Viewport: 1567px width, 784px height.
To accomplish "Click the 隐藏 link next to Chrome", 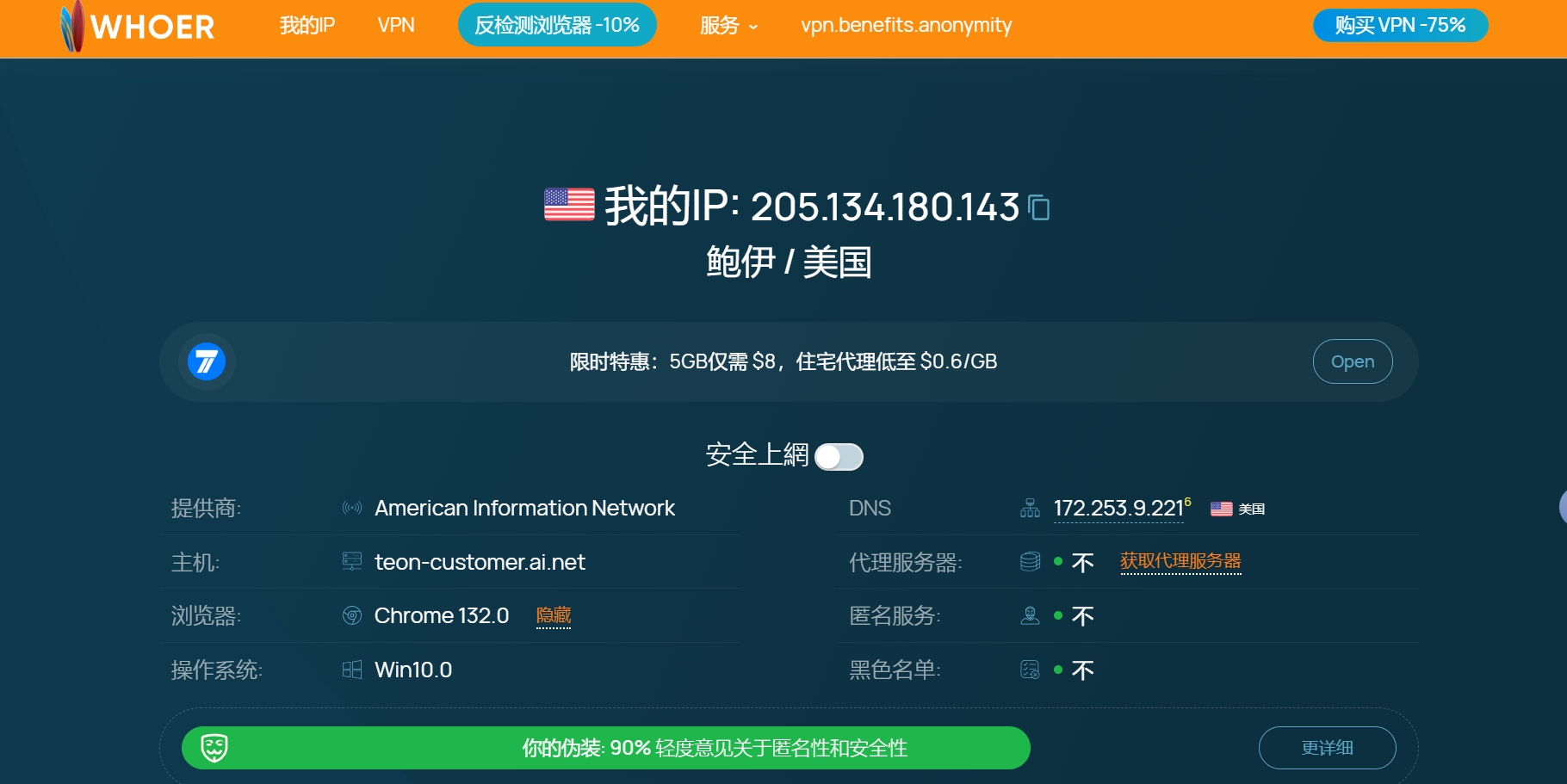I will (554, 615).
